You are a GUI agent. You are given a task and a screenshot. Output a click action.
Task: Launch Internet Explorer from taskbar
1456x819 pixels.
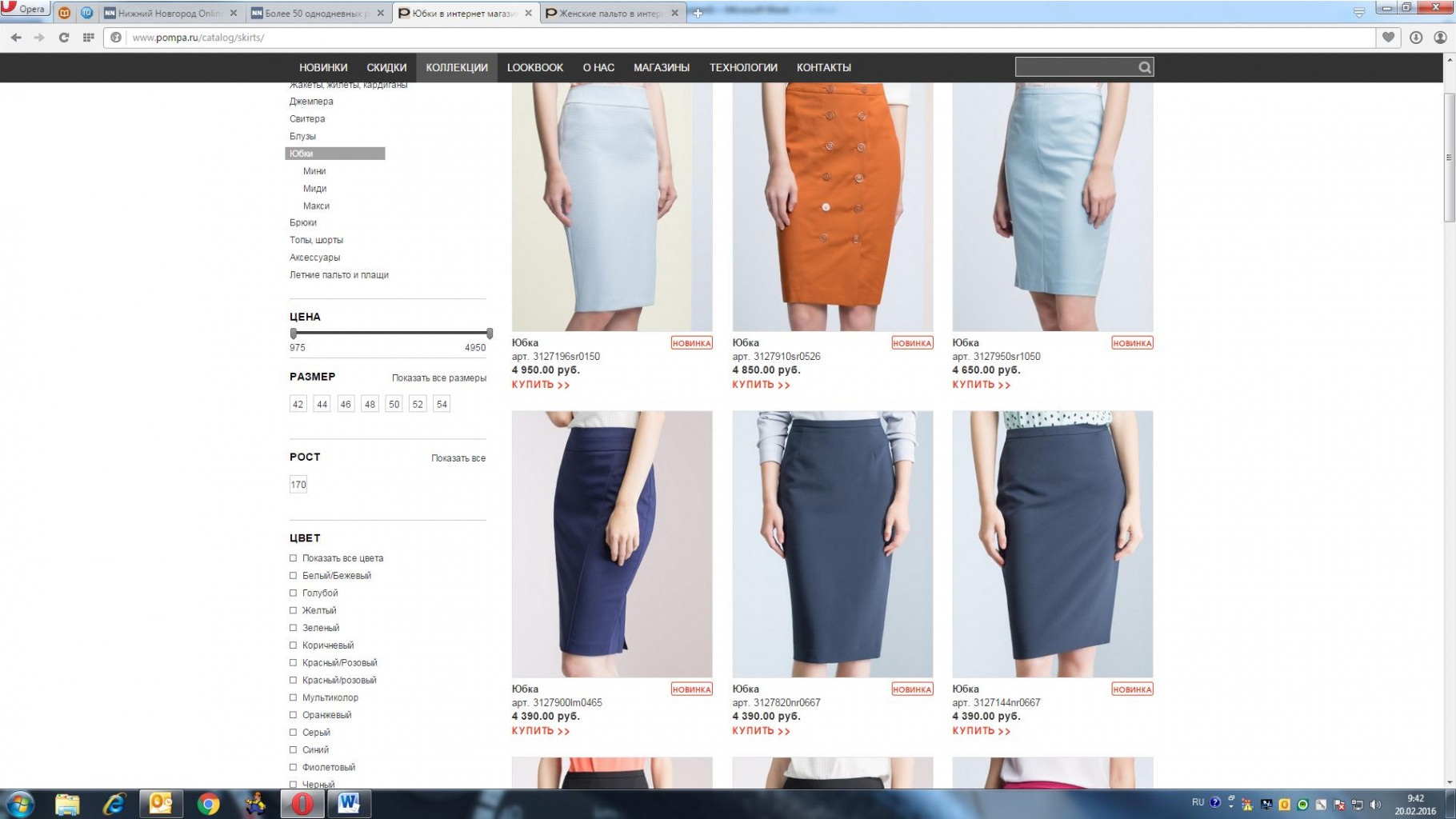[x=114, y=804]
